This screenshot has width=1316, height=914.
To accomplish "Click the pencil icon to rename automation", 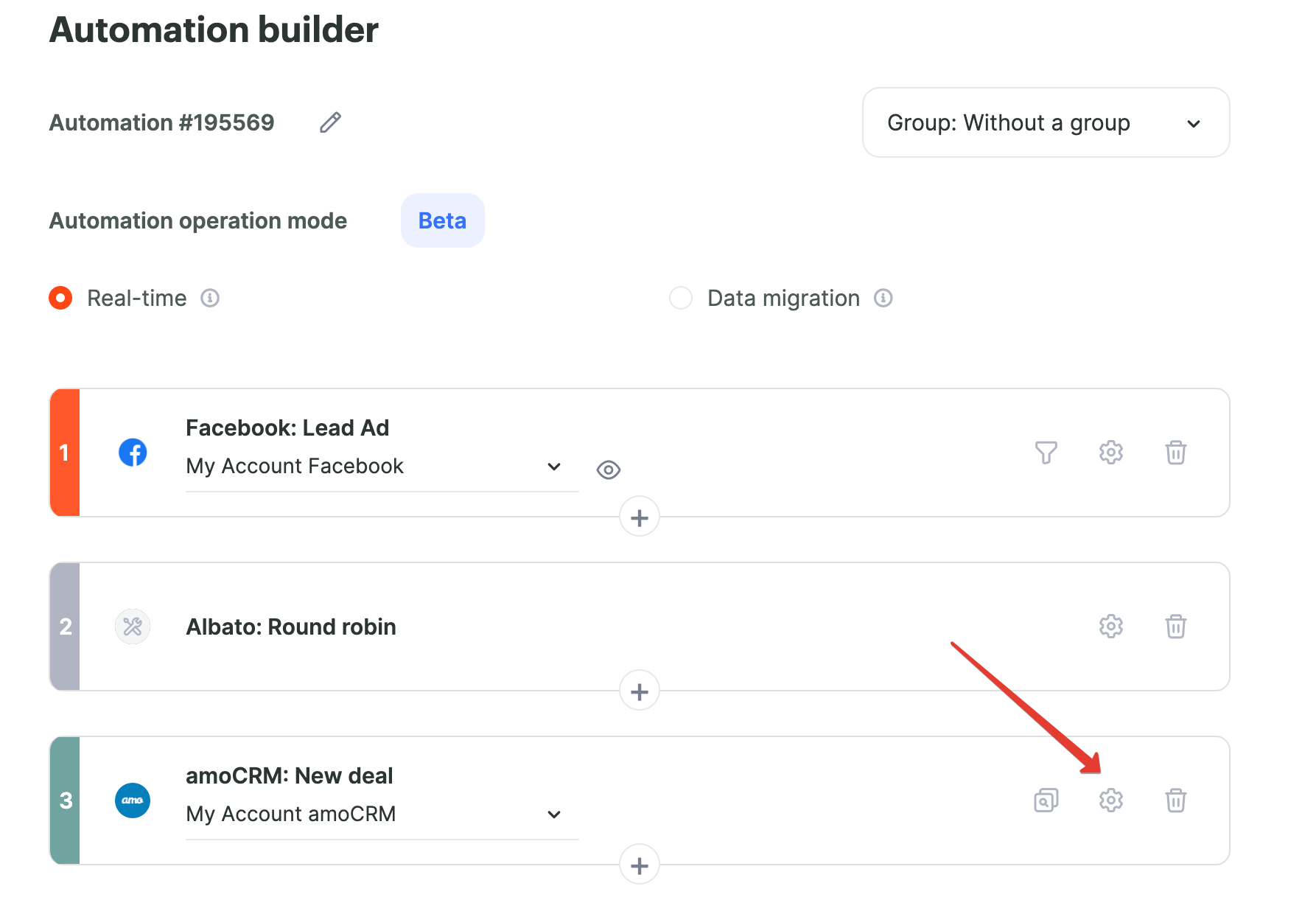I will [331, 122].
